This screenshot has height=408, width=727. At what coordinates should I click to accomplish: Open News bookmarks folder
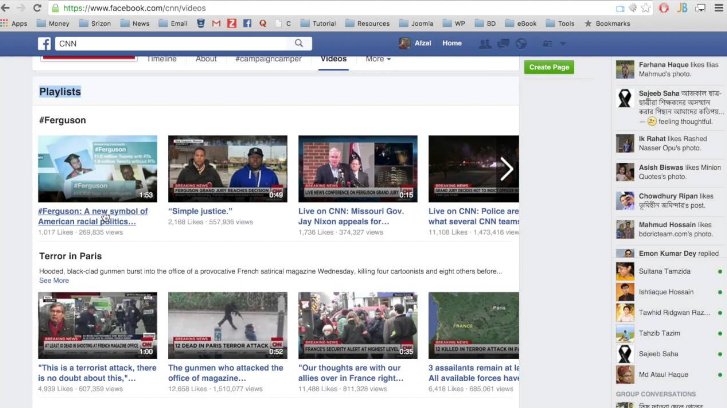point(135,23)
